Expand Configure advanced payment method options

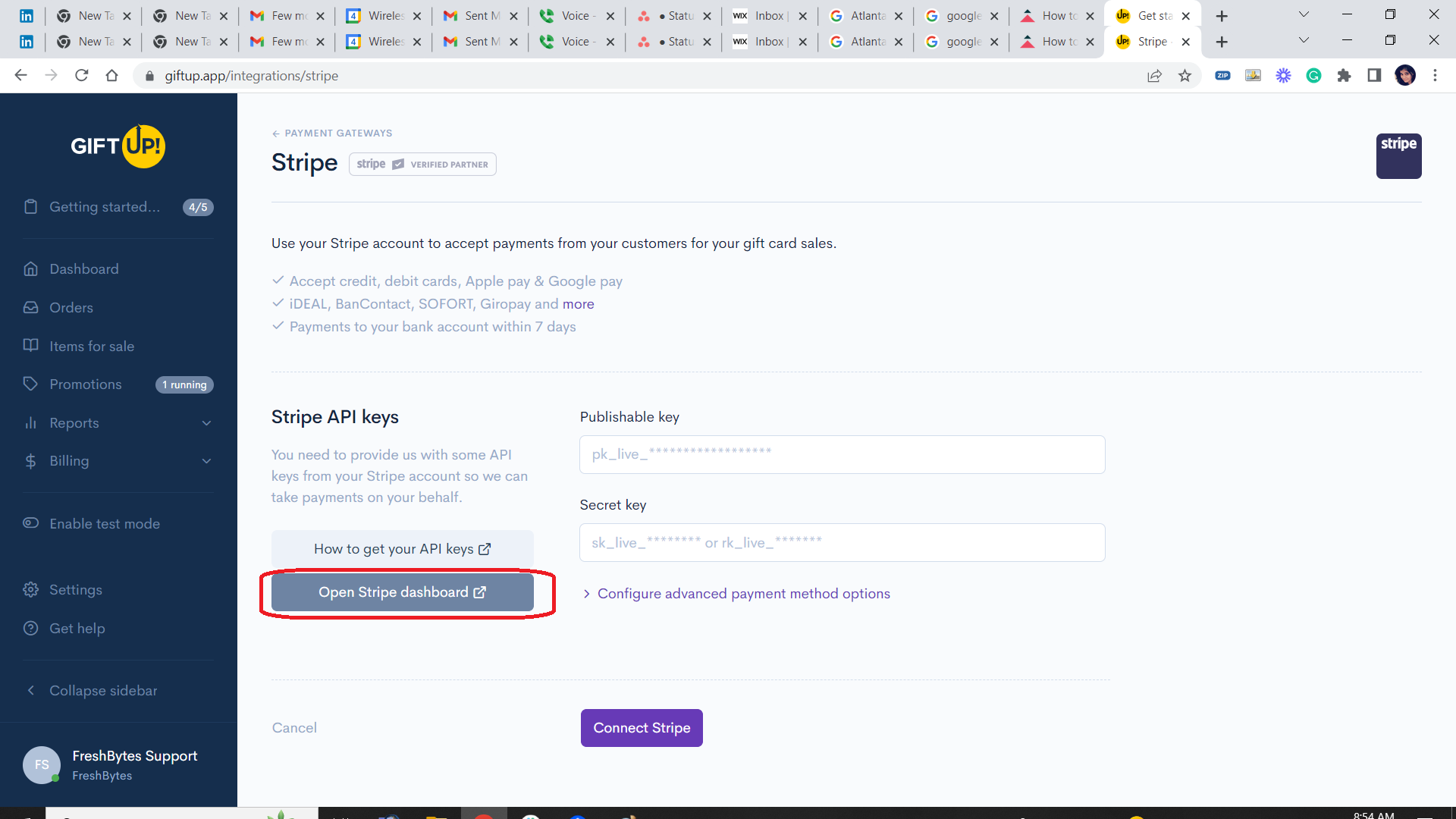[x=742, y=594]
